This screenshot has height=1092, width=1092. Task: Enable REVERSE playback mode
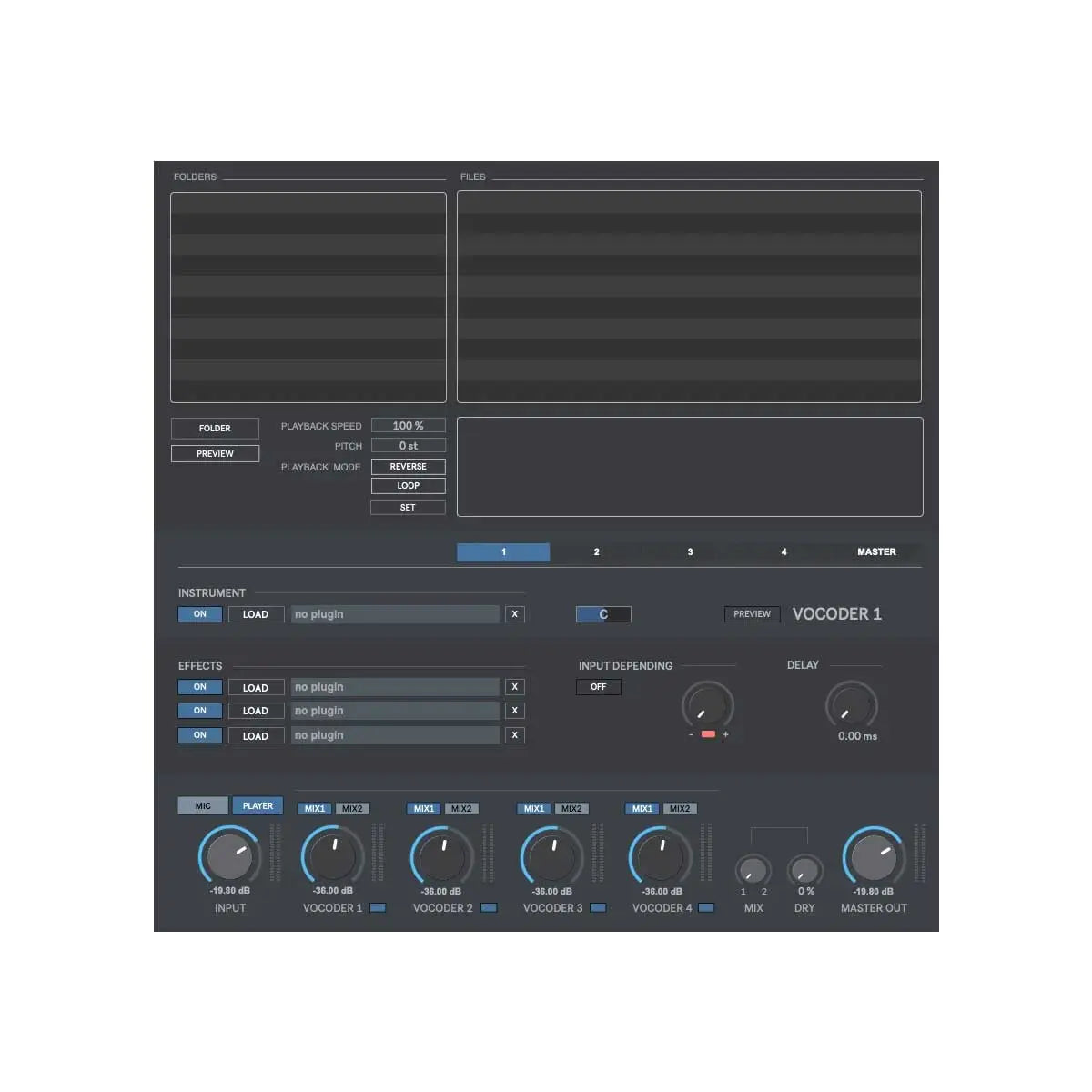tap(407, 466)
